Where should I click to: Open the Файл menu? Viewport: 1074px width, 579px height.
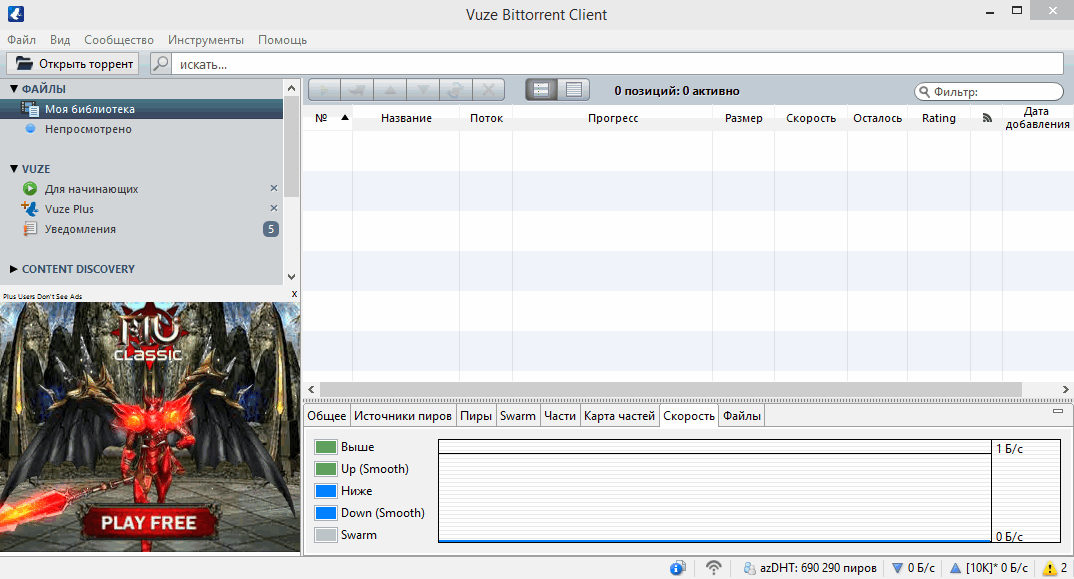pyautogui.click(x=21, y=40)
